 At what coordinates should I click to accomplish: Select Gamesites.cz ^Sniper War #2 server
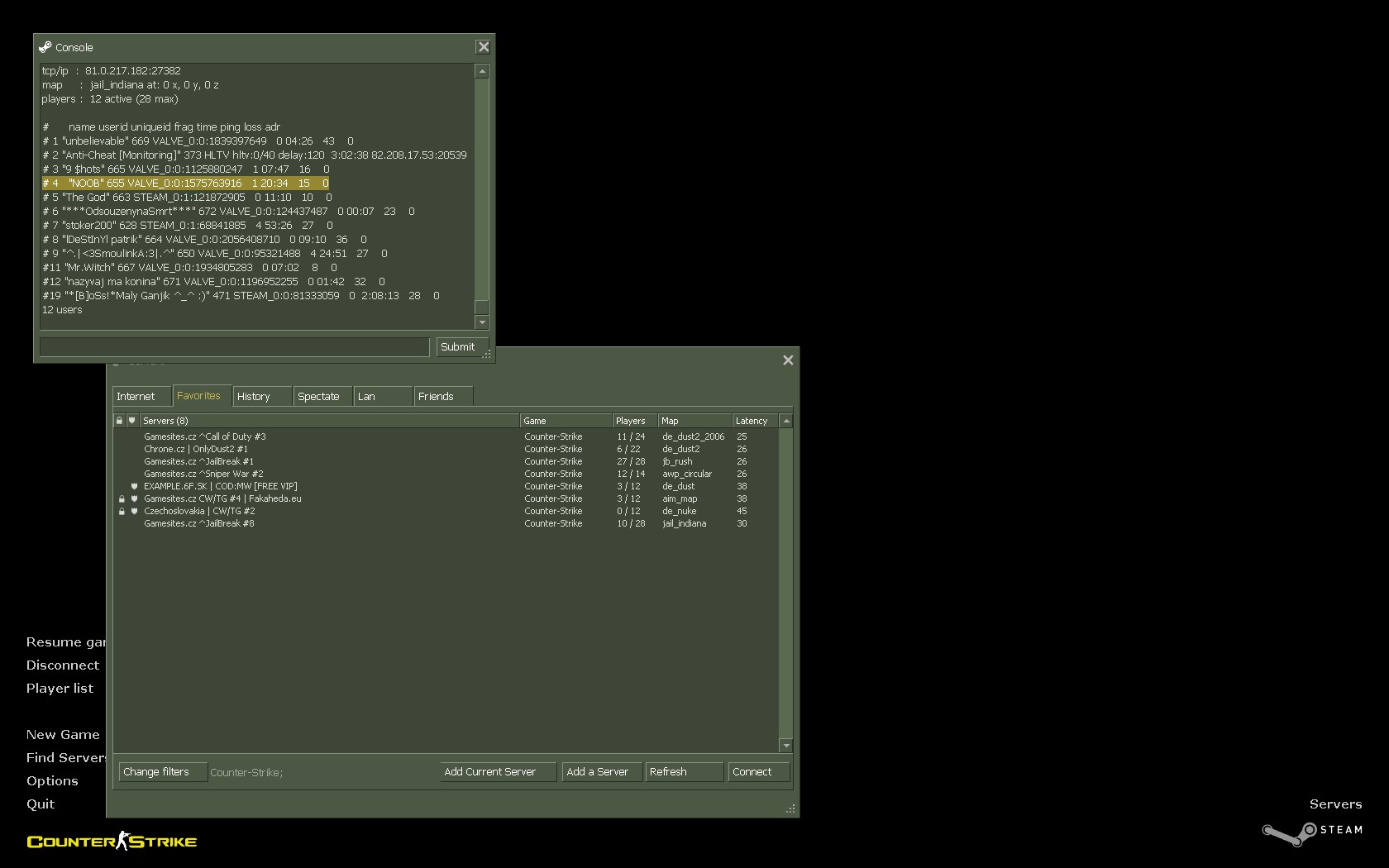coord(446,474)
